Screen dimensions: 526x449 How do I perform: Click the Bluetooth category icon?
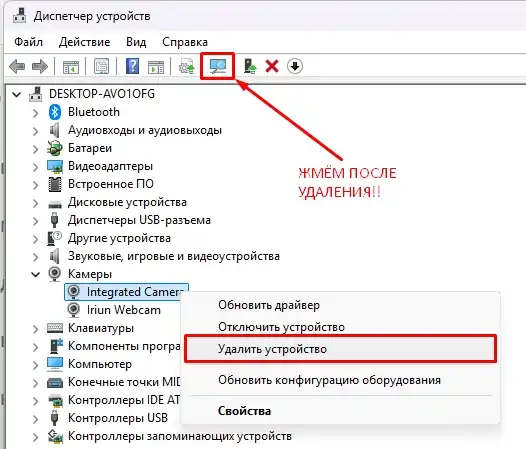click(55, 112)
